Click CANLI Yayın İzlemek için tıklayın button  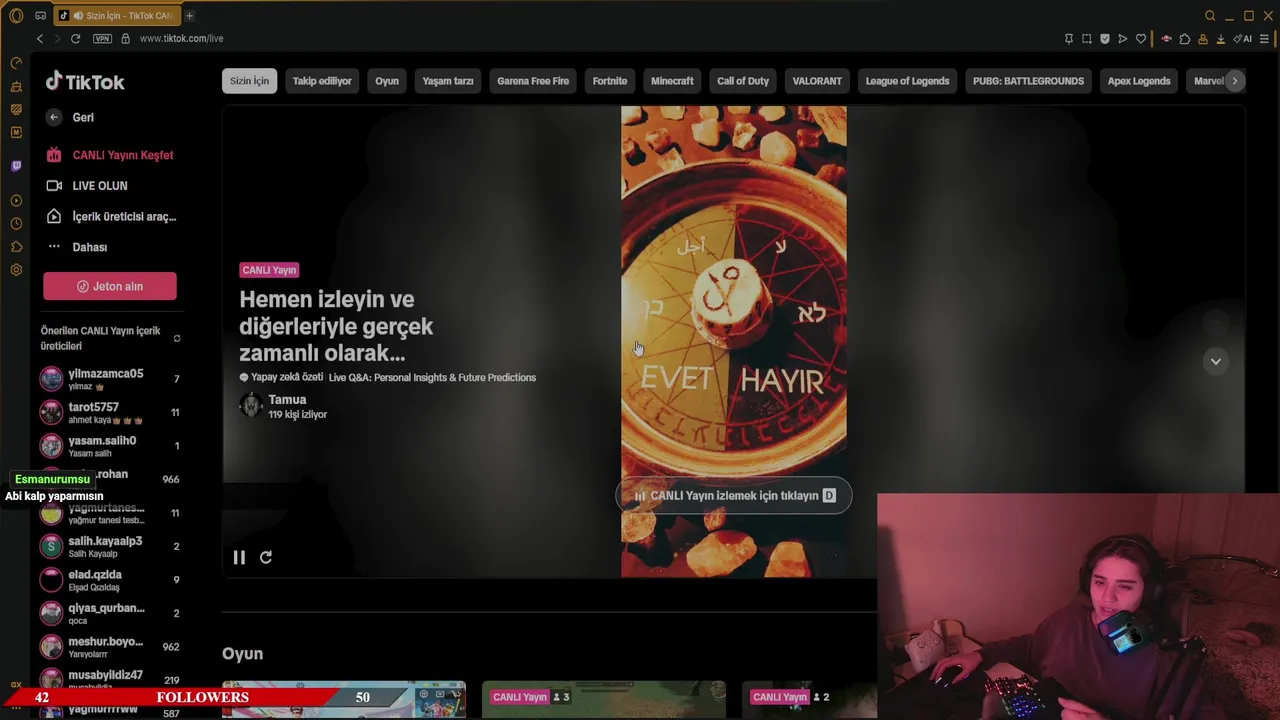(x=734, y=496)
